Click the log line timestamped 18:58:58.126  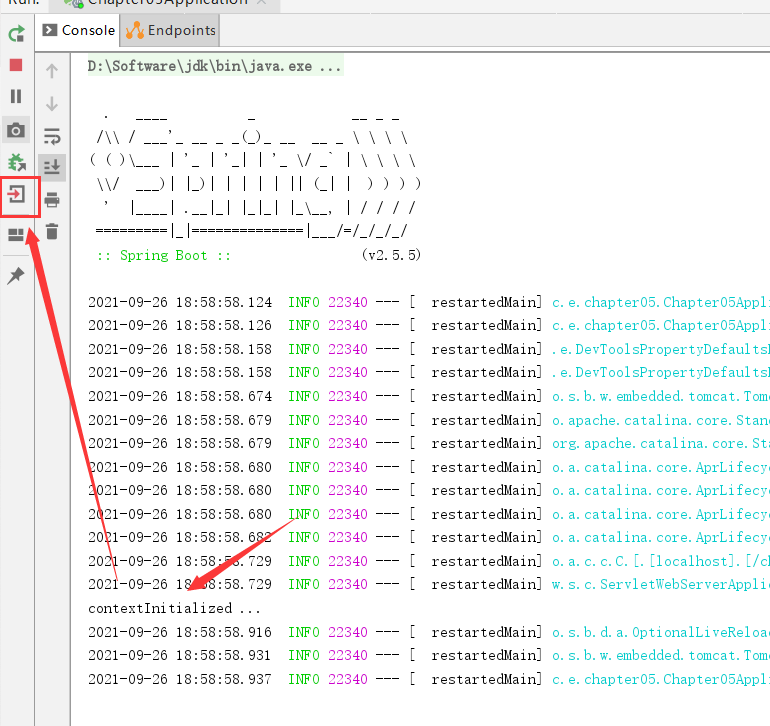pyautogui.click(x=429, y=325)
